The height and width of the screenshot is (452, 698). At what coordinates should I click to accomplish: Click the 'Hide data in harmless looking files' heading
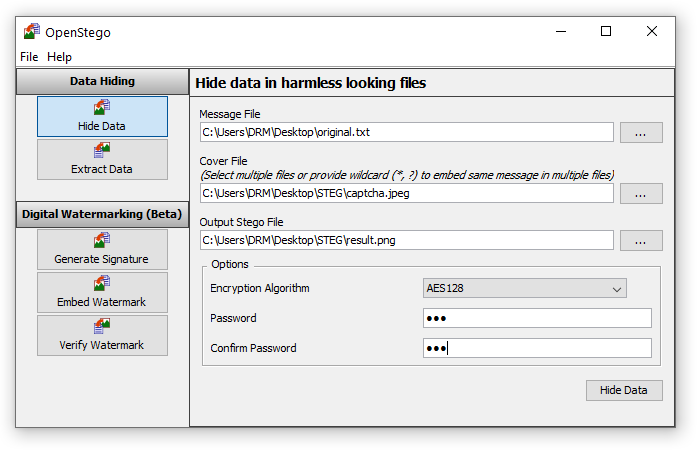[311, 83]
